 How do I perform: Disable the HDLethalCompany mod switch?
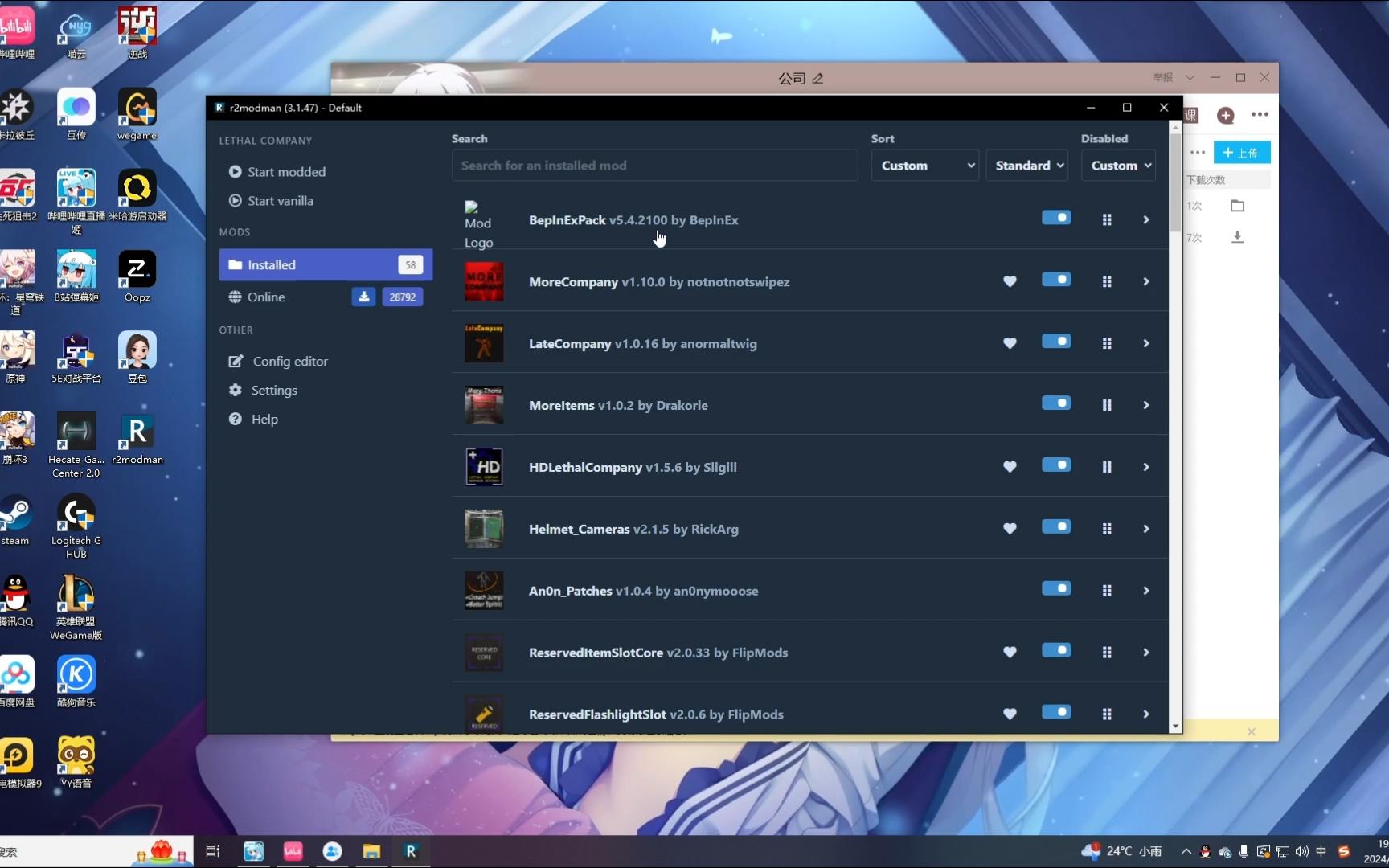[x=1056, y=465]
